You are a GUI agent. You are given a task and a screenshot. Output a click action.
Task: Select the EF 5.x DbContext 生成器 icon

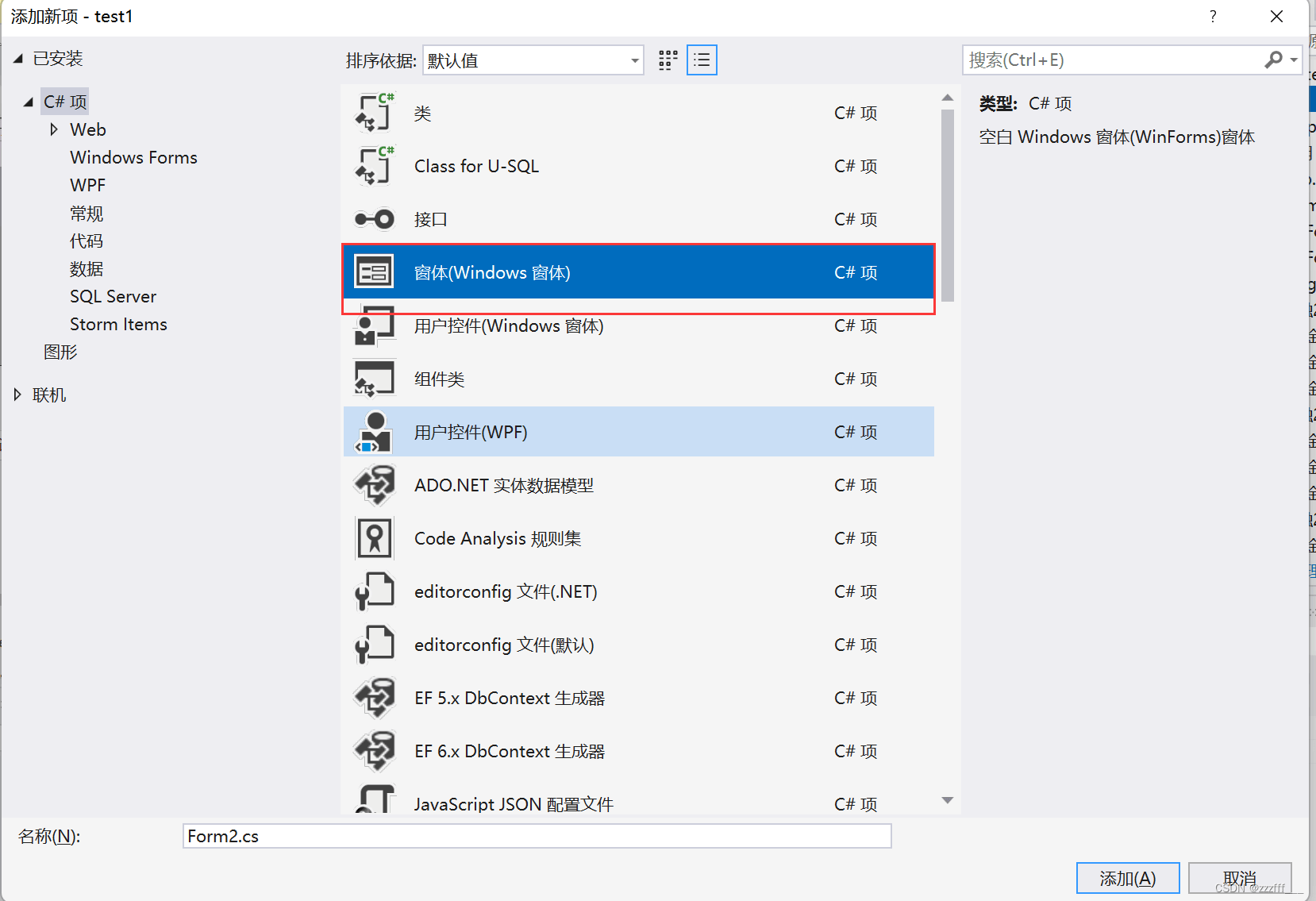coord(375,697)
